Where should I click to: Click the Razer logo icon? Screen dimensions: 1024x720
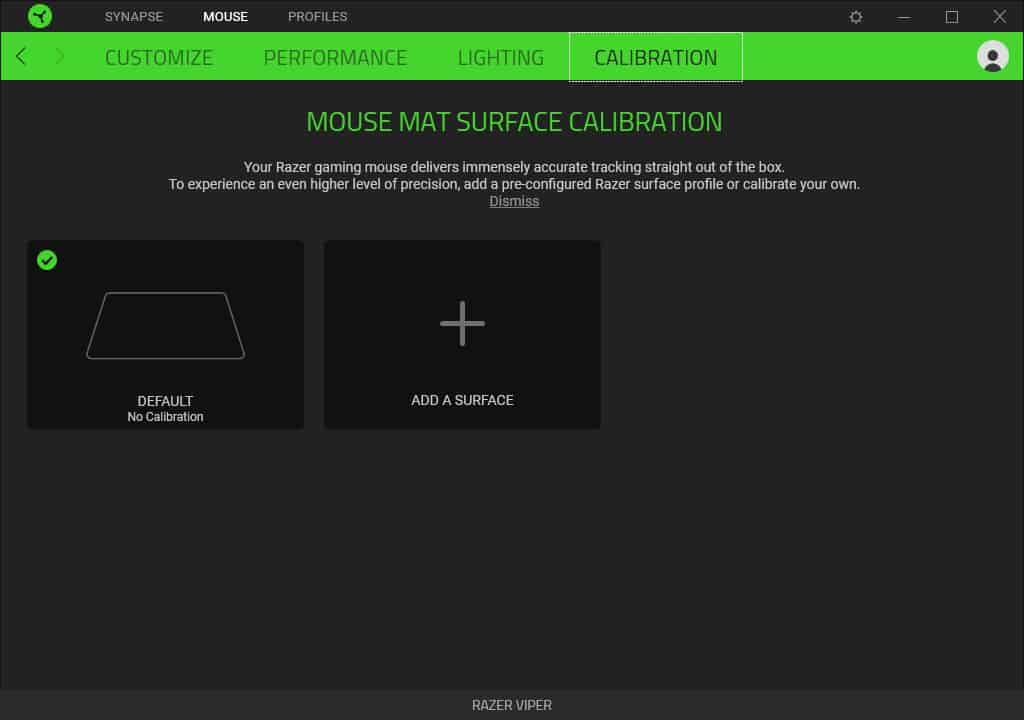coord(40,16)
